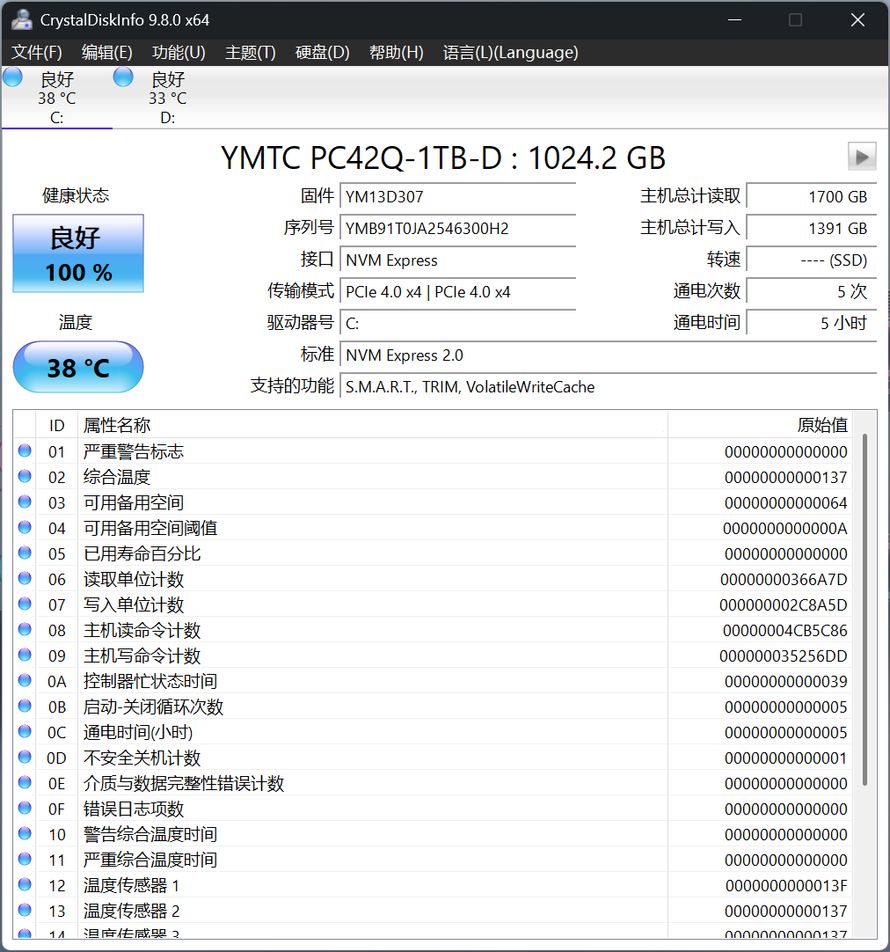The image size is (890, 952).
Task: Click the interface field NVM Express
Action: coord(458,260)
